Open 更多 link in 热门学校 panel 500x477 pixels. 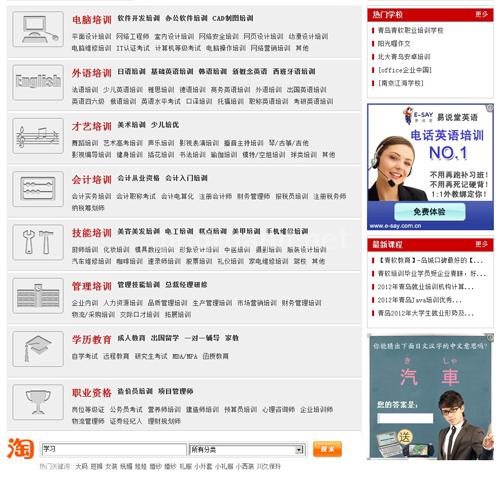pos(481,14)
